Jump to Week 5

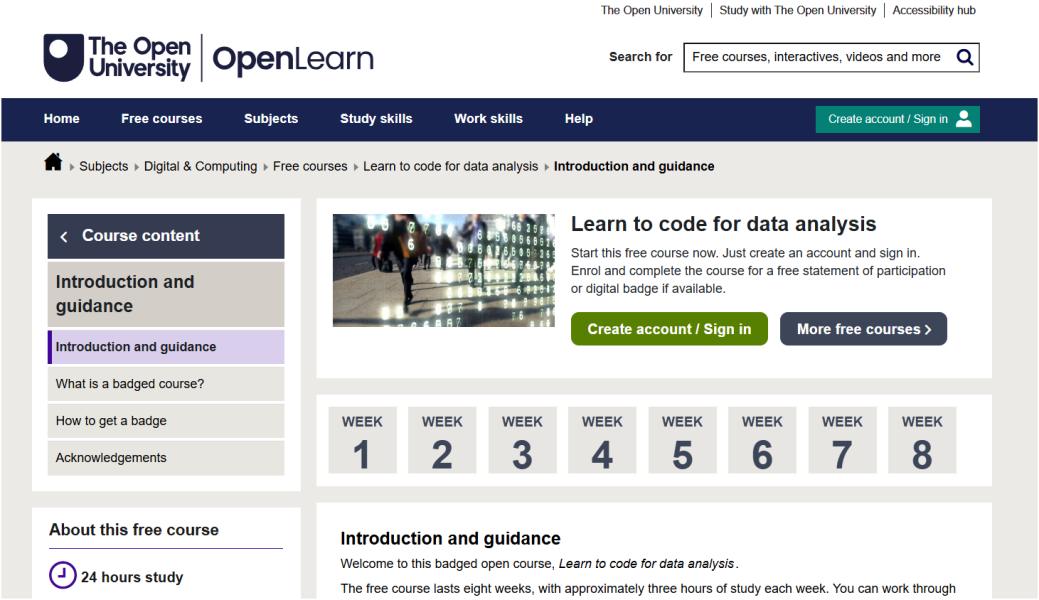tap(683, 440)
